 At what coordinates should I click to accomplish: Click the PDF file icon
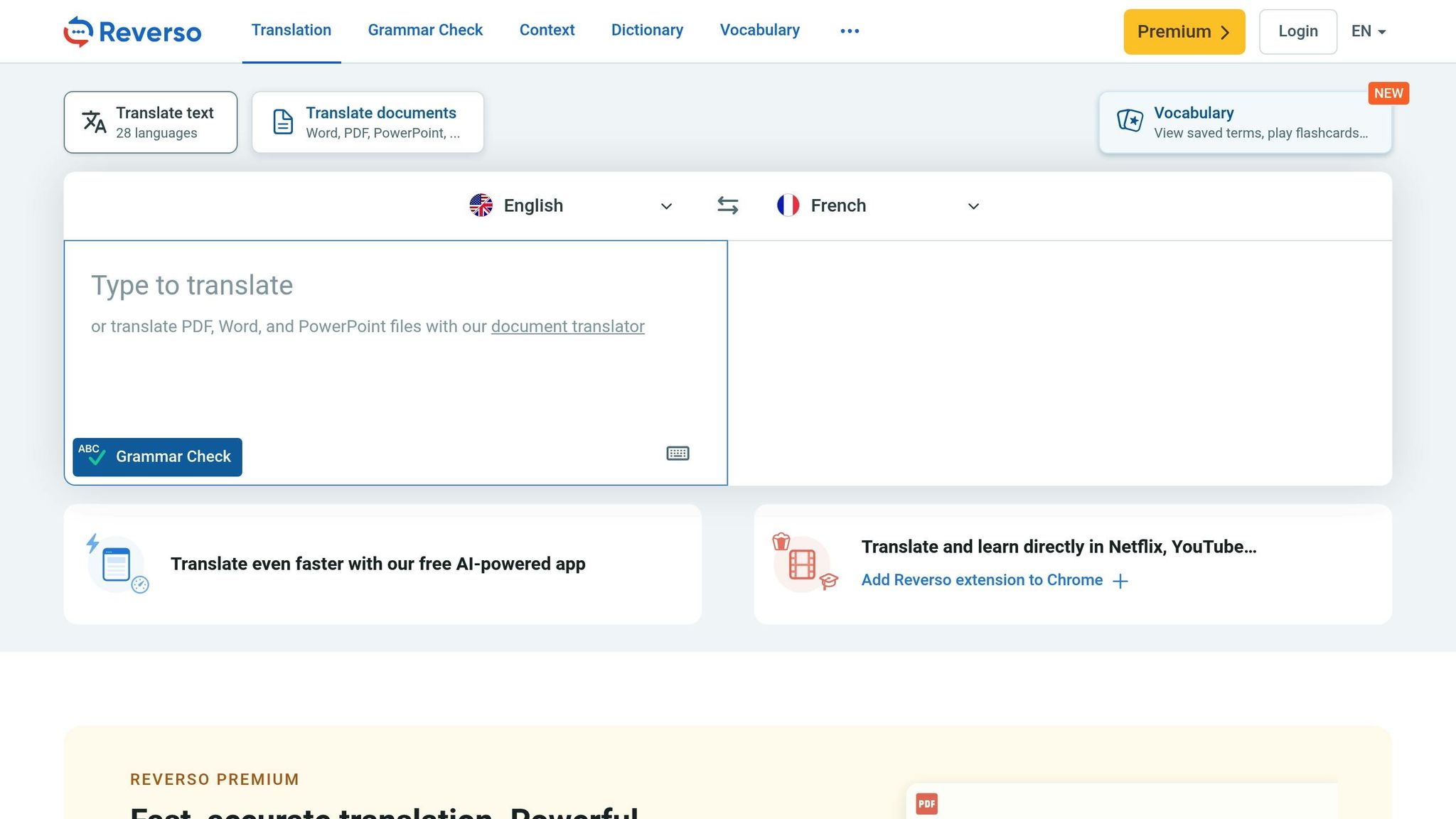pos(927,803)
